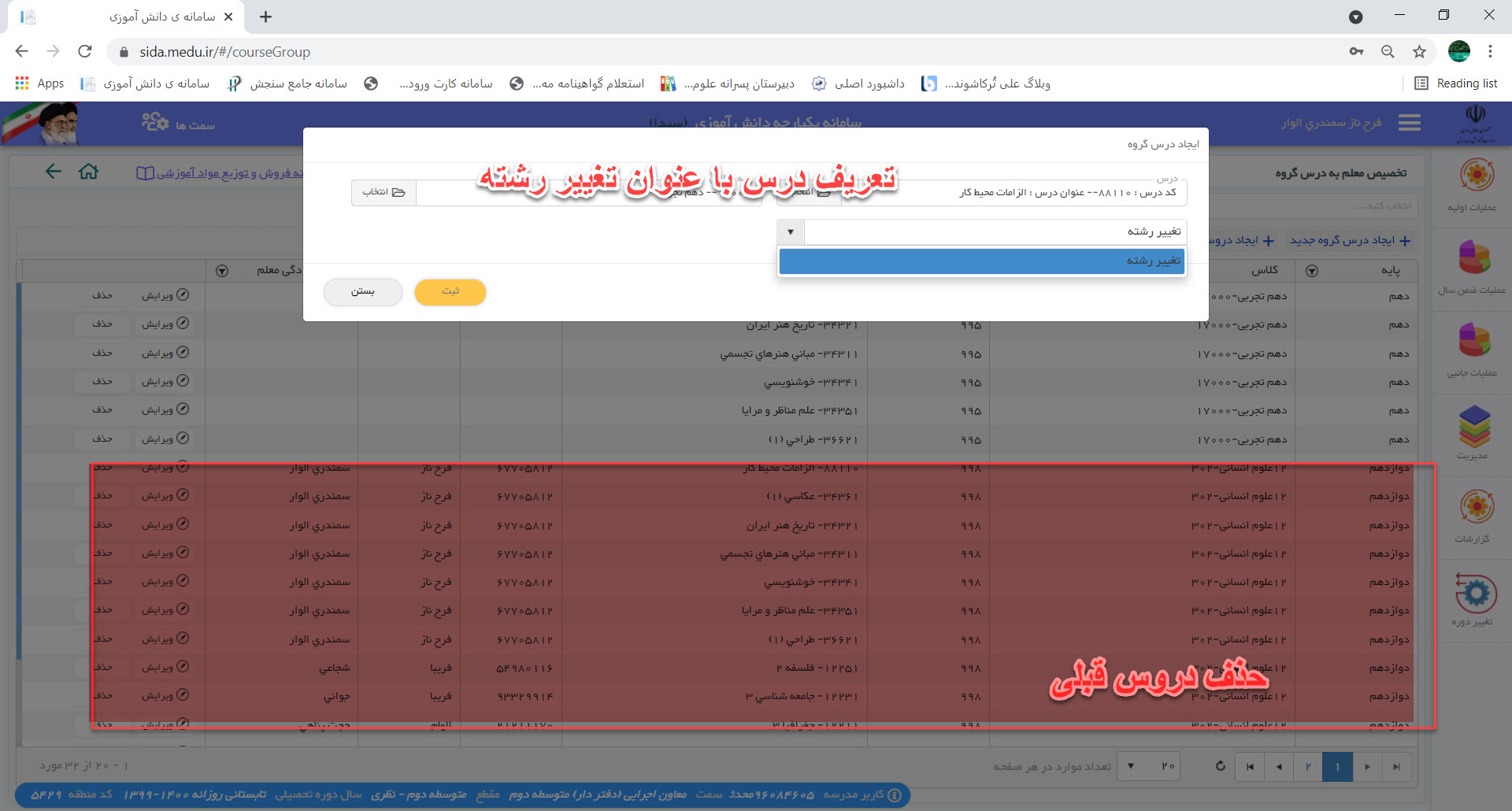Expand the تغییر رشته combo box arrow
Image resolution: width=1512 pixels, height=811 pixels.
pyautogui.click(x=791, y=232)
